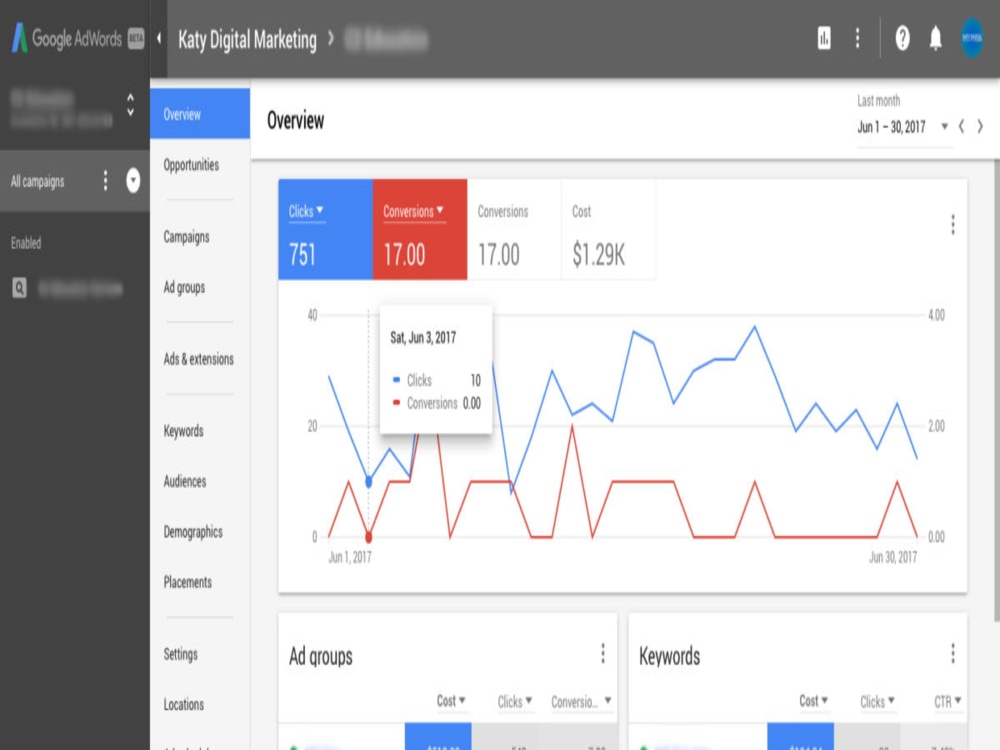Open Ads & extensions
The image size is (1000, 750).
coord(198,359)
